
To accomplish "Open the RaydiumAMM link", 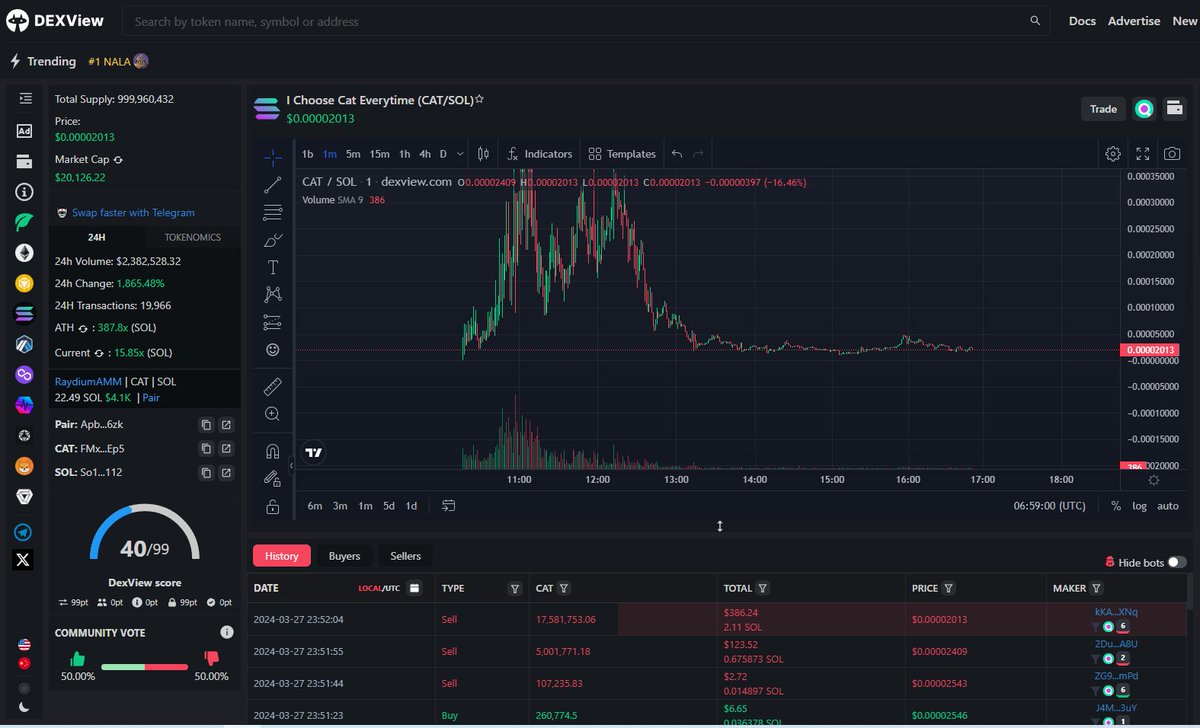I will point(88,382).
